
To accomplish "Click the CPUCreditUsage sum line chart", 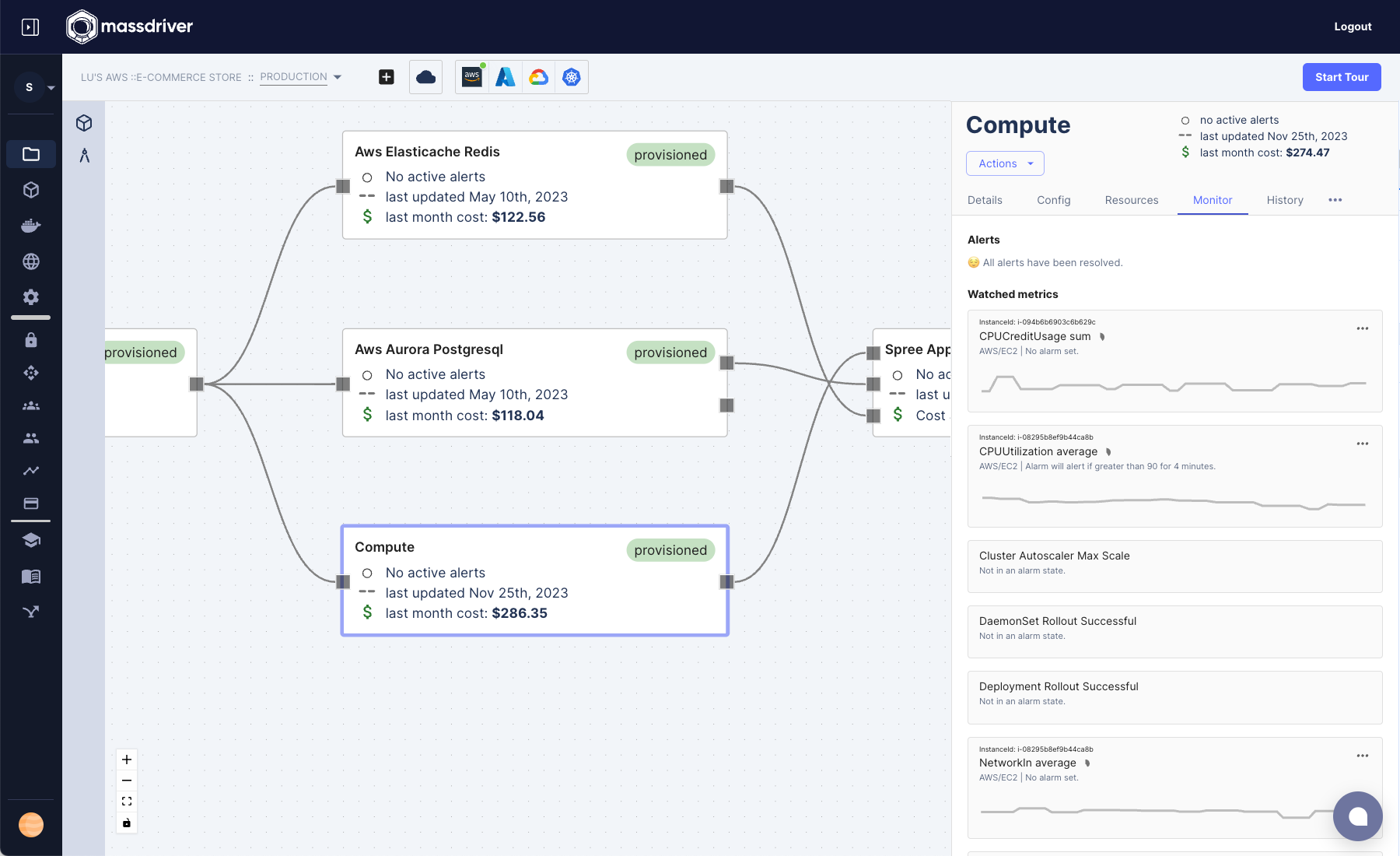I will [1174, 384].
